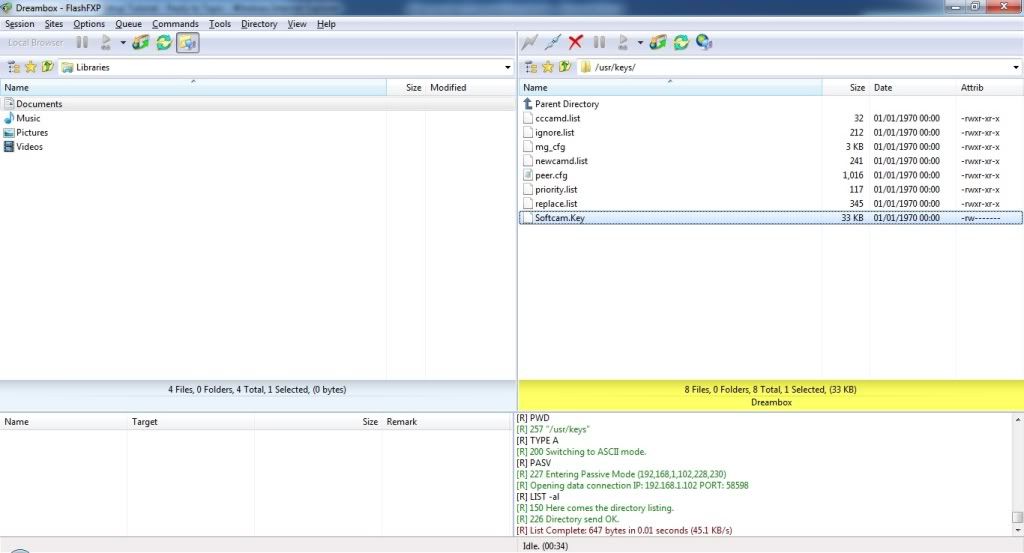Screen dimensions: 1024x553
Task: Open the Commands menu
Action: click(x=175, y=23)
